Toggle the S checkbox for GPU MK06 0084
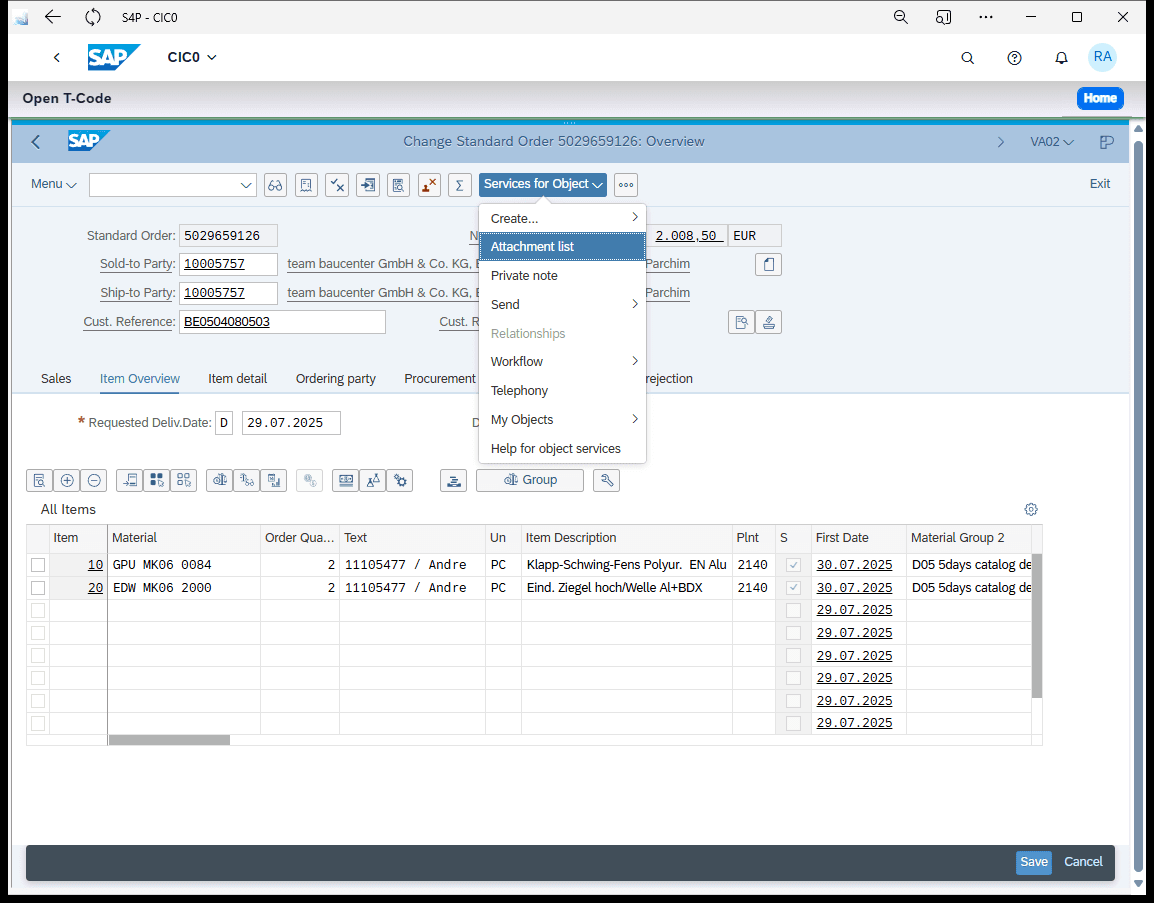 793,565
